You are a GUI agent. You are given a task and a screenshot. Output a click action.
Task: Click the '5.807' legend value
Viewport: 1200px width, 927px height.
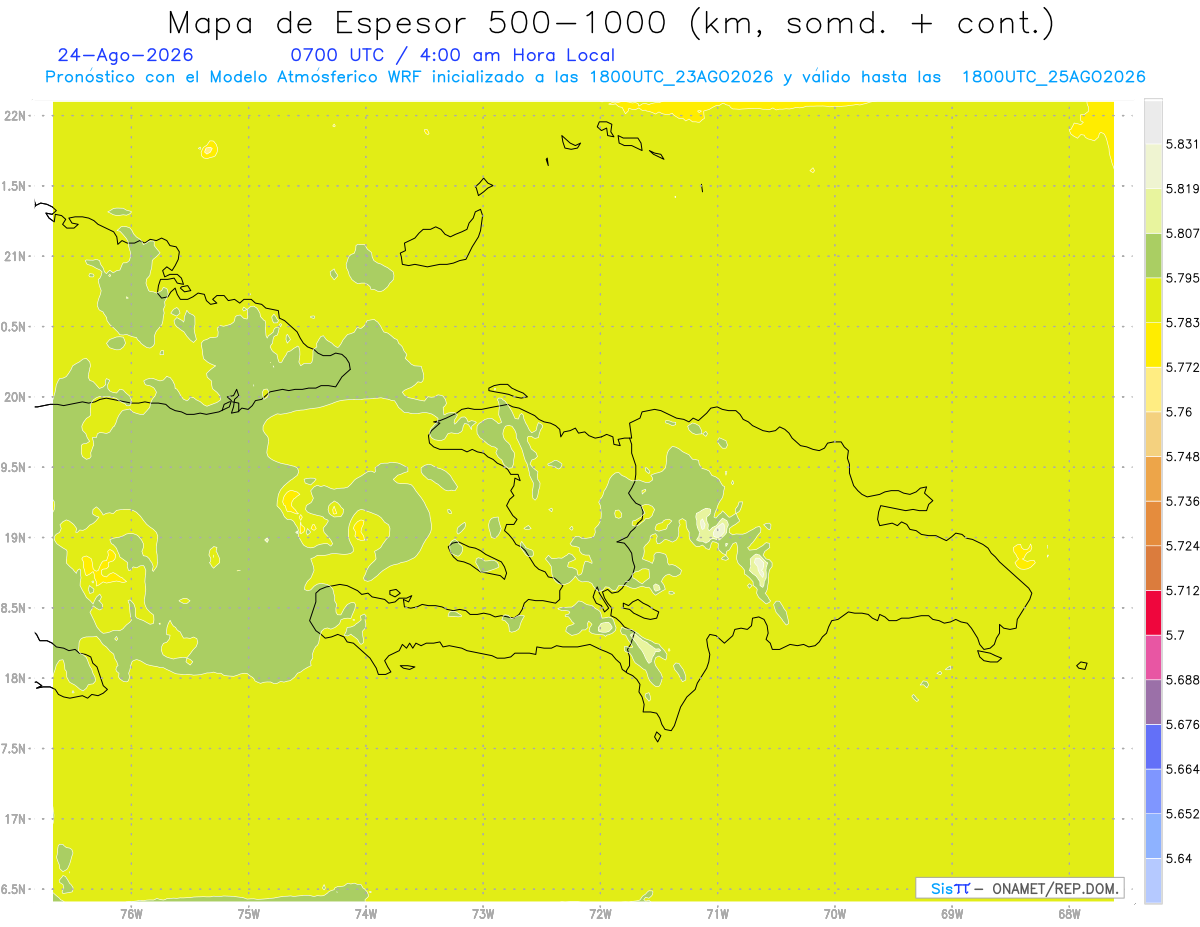pos(1183,233)
